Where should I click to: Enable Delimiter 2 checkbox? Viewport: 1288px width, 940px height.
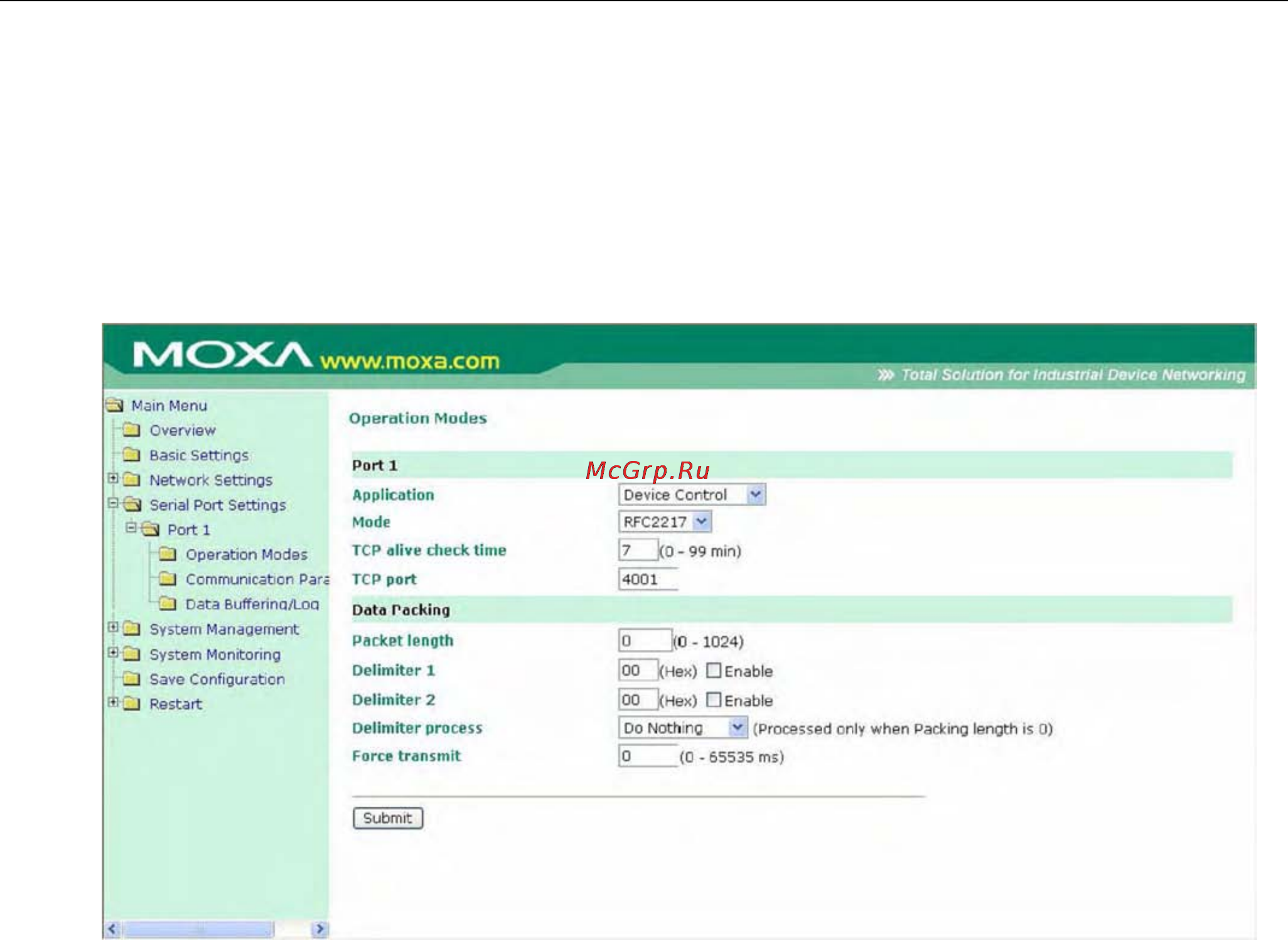click(x=713, y=700)
